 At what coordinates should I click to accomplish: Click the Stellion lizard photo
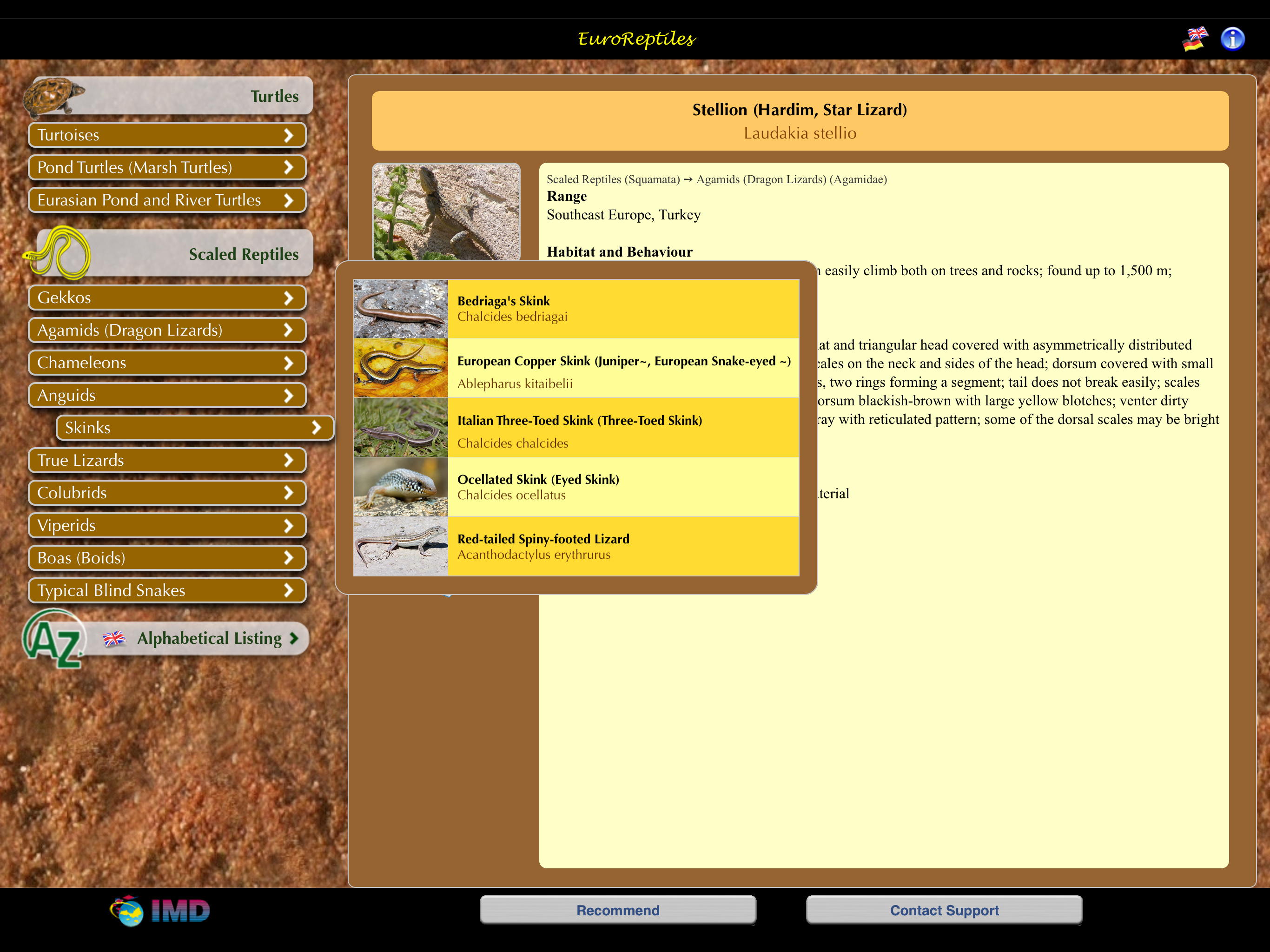tap(446, 212)
